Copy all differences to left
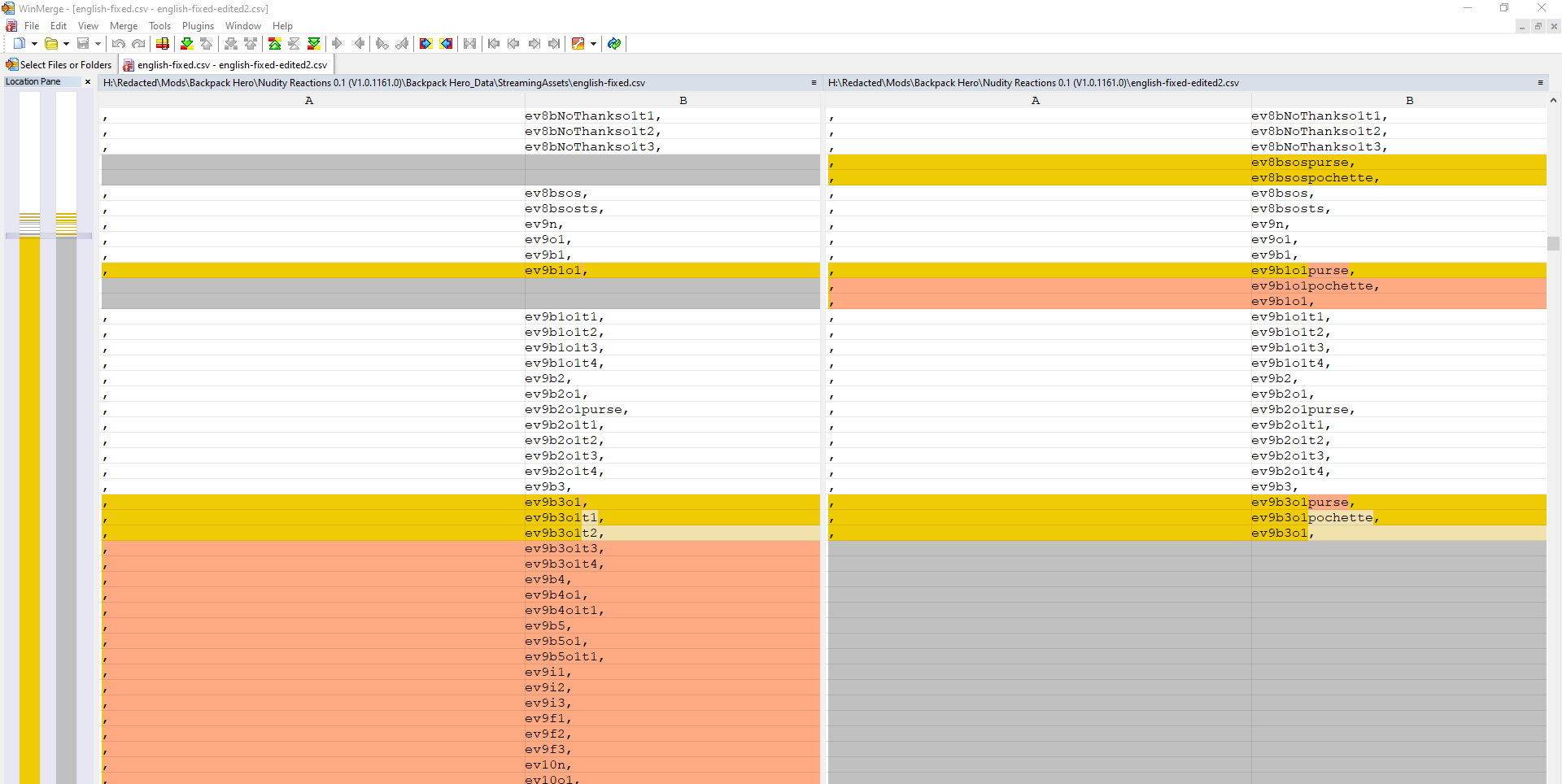The image size is (1562, 784). [x=446, y=43]
